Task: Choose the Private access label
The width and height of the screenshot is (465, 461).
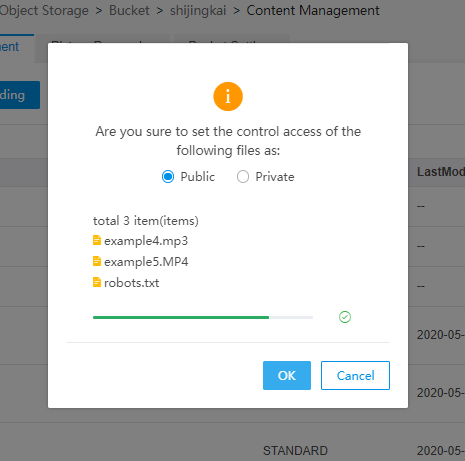Action: tap(275, 177)
